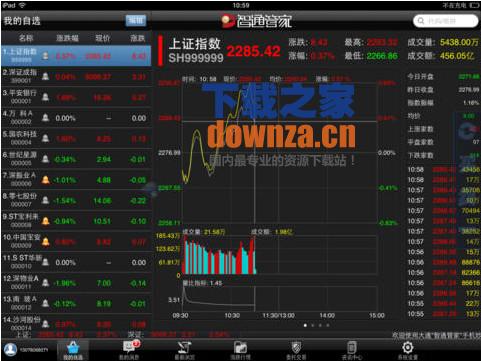Click the bell icon for 13.南玻A
This screenshot has height=361, width=481.
[x=46, y=304]
